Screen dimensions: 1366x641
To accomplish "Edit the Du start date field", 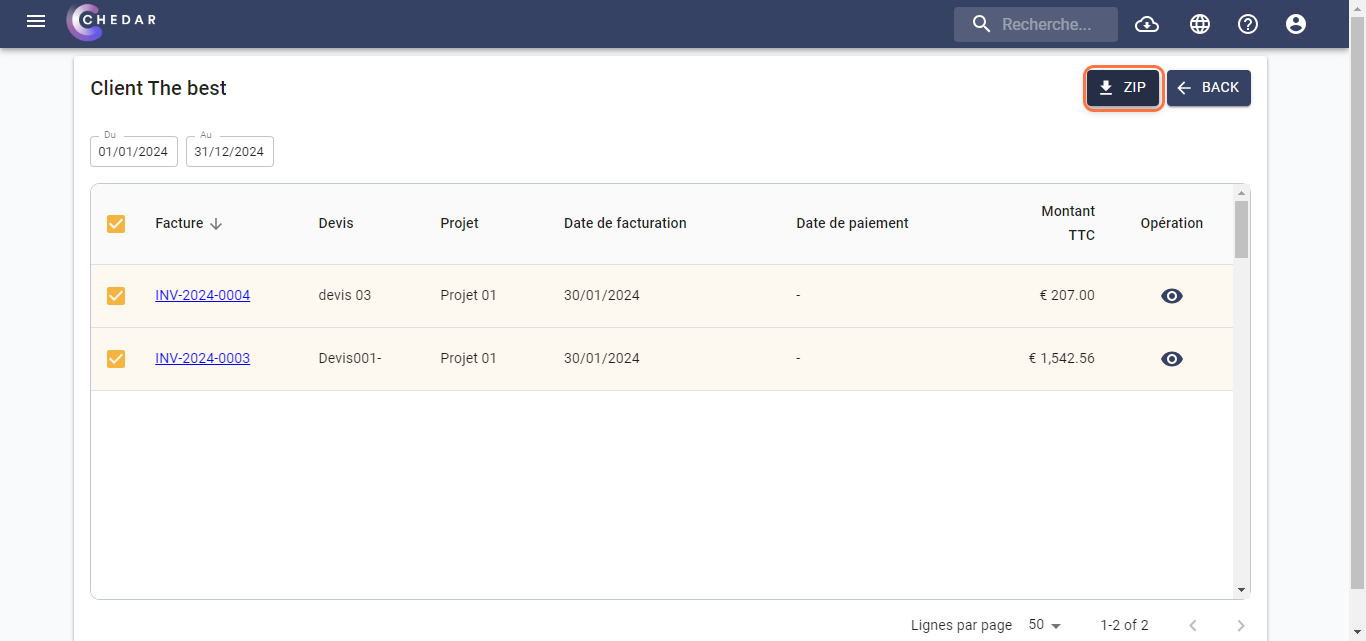I will (x=134, y=151).
